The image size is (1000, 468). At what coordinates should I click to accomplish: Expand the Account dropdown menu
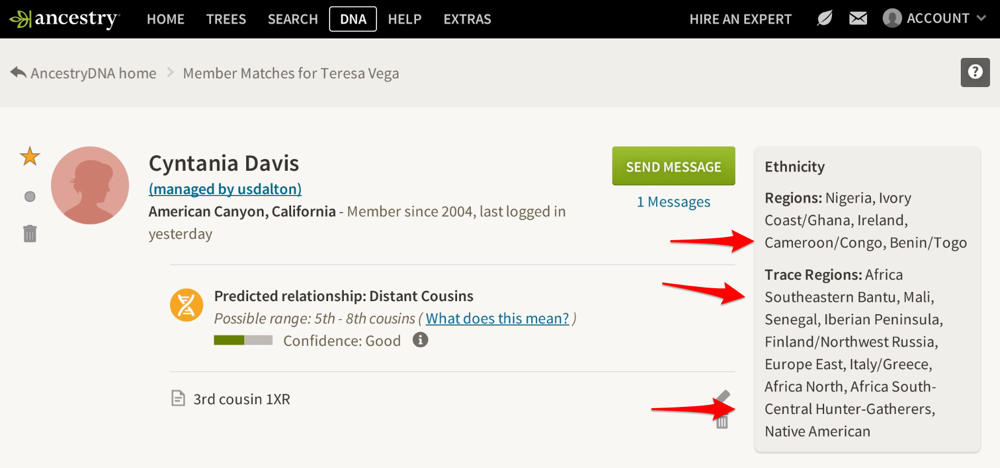click(927, 19)
